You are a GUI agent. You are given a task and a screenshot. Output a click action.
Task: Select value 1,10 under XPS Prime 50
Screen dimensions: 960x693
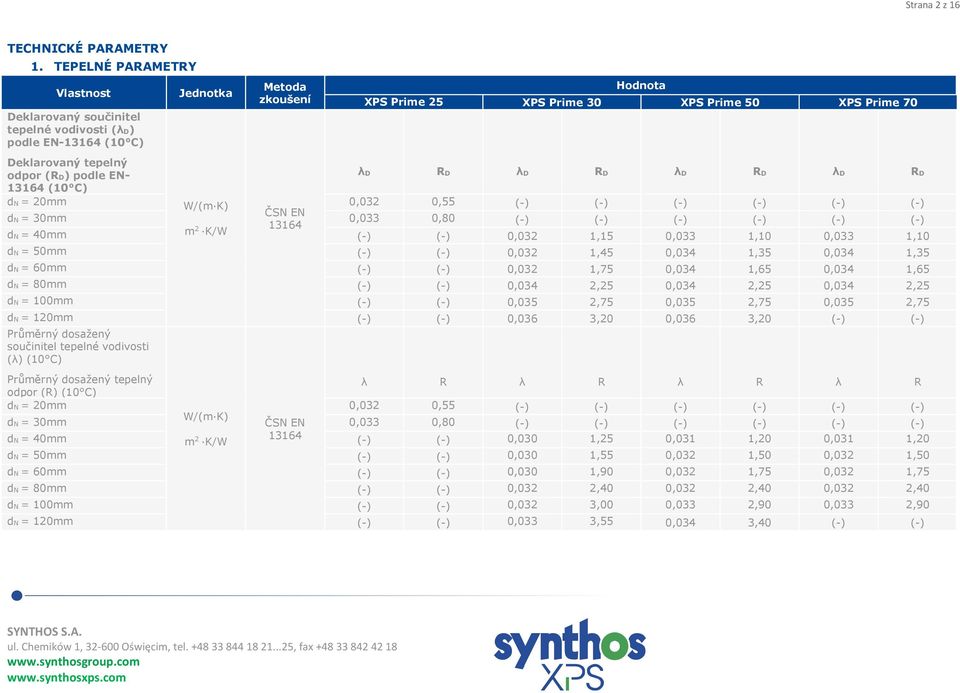759,236
